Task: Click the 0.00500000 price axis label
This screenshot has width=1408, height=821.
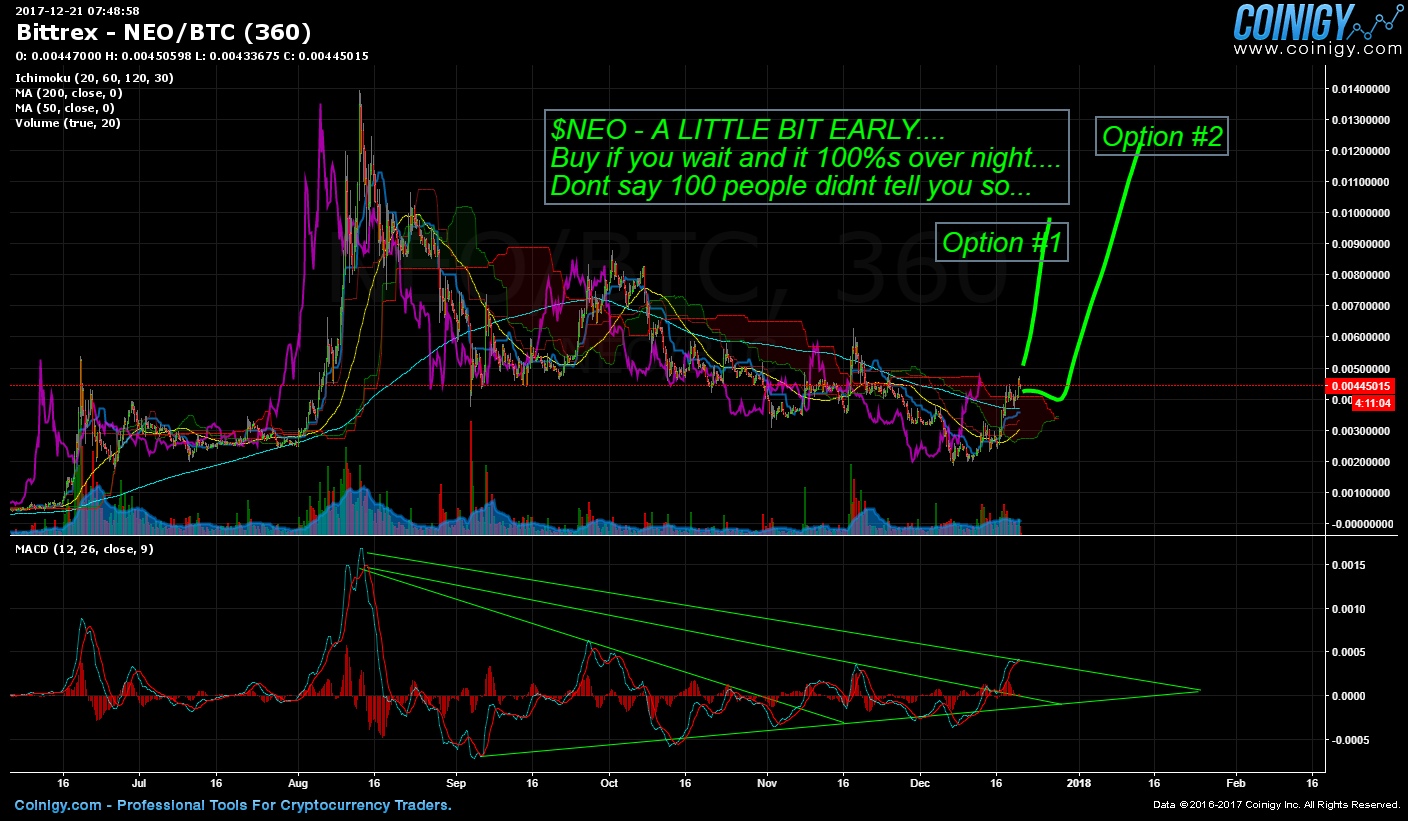Action: click(x=1362, y=369)
